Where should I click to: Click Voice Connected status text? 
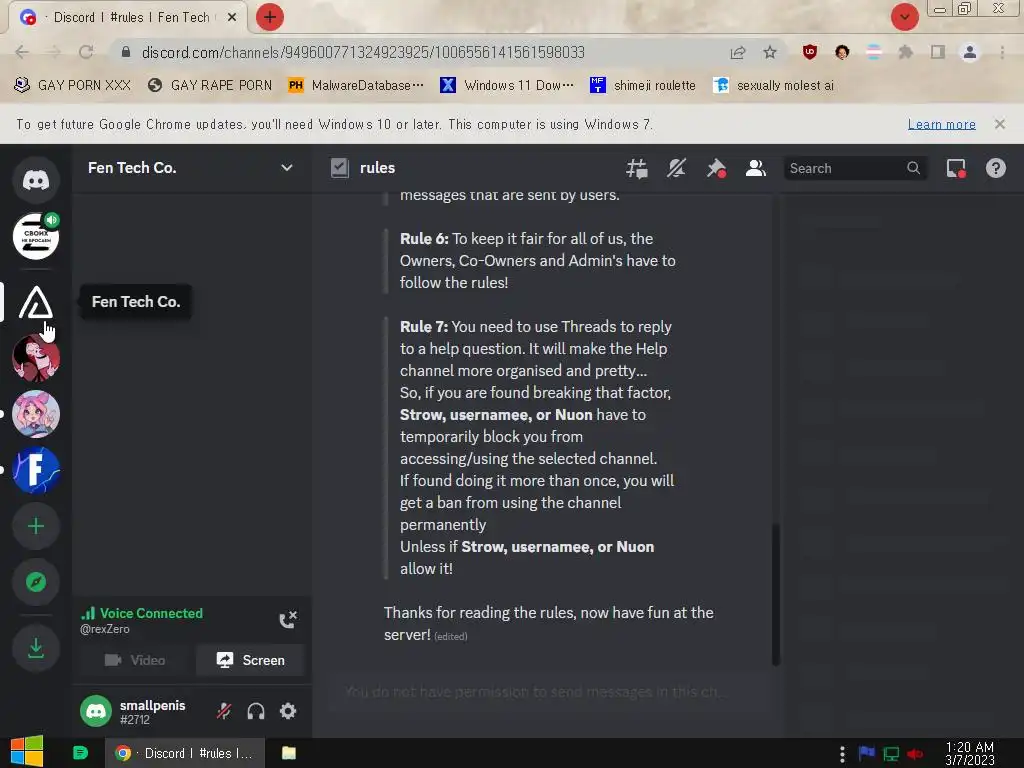tap(151, 613)
